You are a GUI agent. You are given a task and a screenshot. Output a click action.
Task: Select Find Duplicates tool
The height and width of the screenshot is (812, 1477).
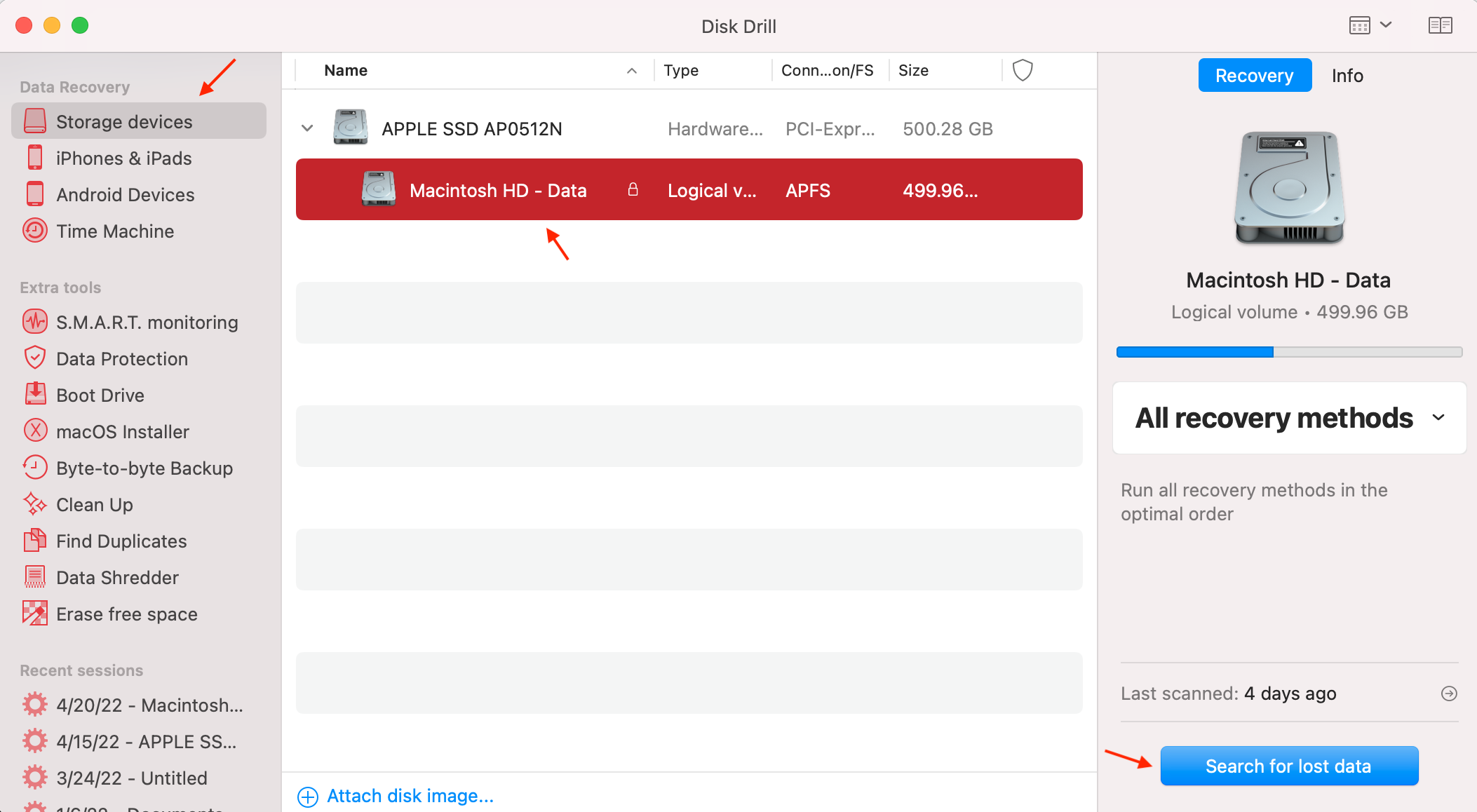coord(121,541)
